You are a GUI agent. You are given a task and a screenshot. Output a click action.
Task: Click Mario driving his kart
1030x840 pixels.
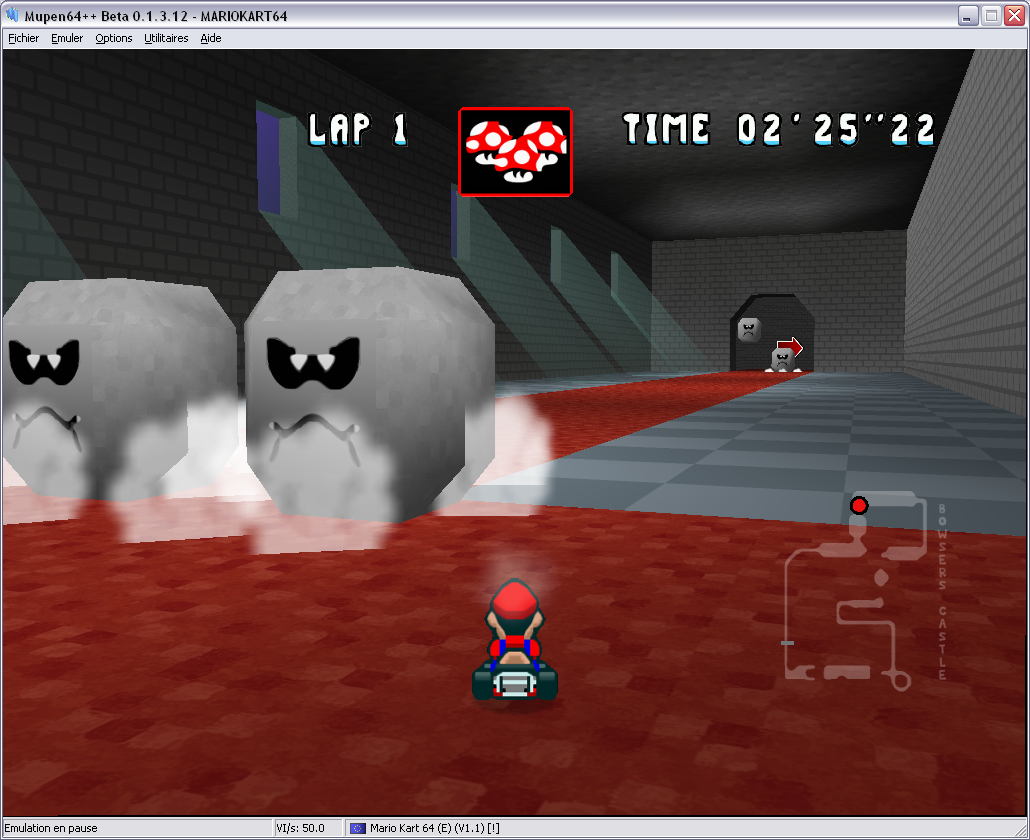(515, 640)
